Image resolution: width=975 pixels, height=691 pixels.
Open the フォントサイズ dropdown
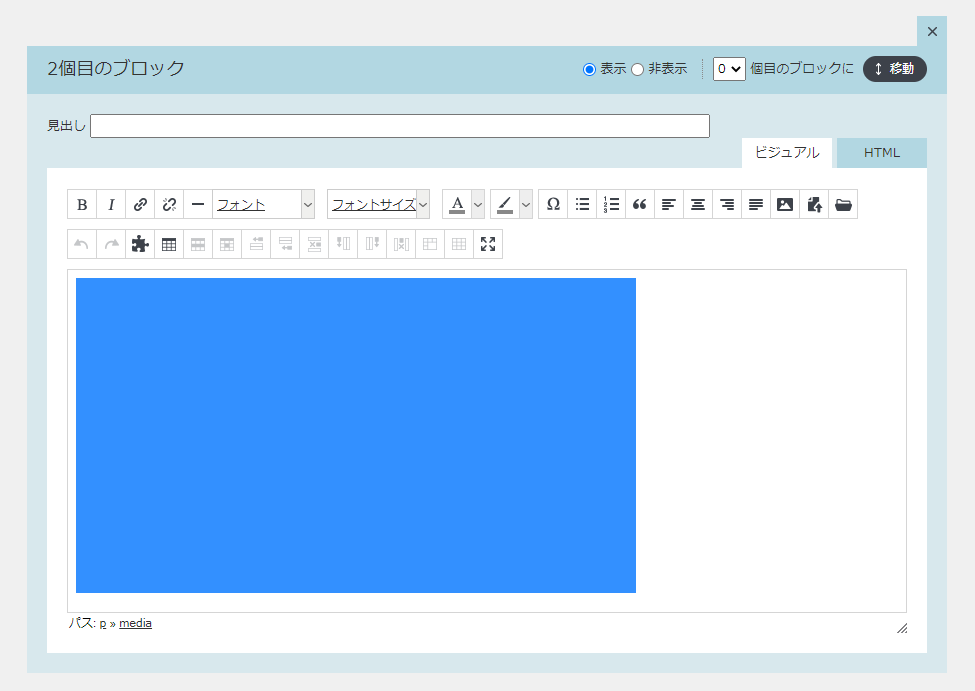coord(378,204)
